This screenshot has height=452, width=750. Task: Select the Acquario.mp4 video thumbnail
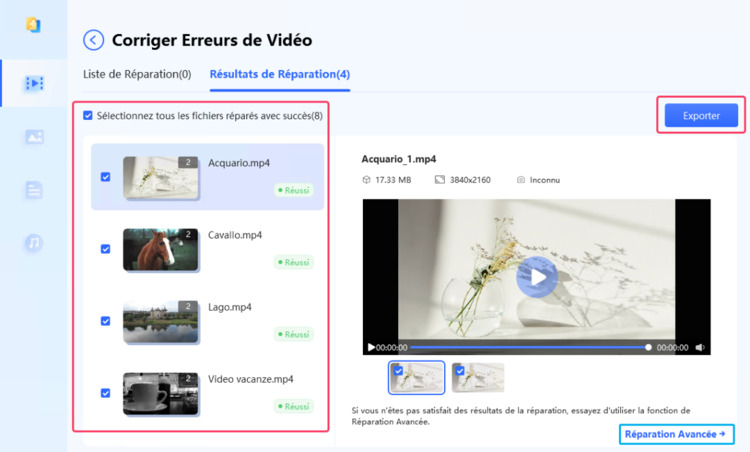point(161,177)
